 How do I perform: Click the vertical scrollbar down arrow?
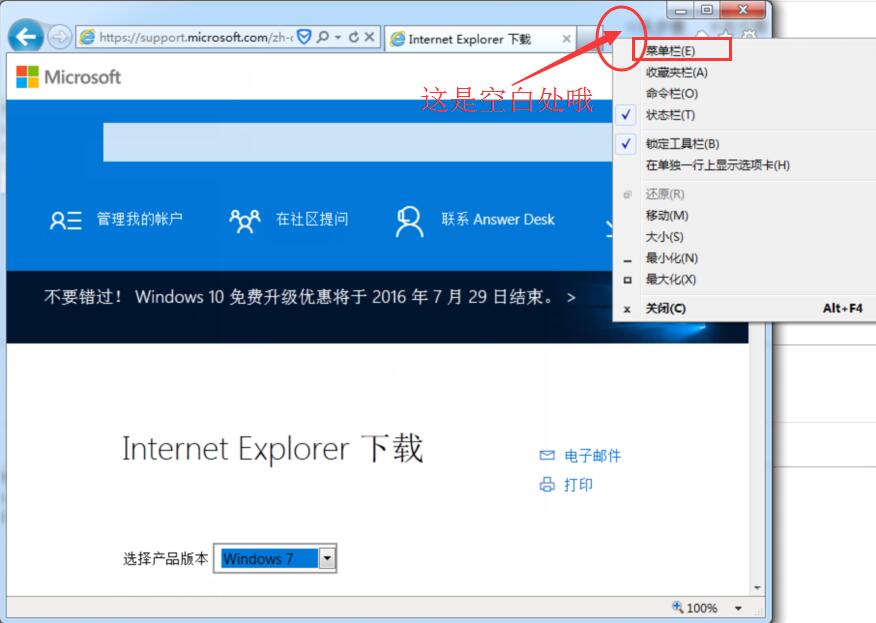758,587
